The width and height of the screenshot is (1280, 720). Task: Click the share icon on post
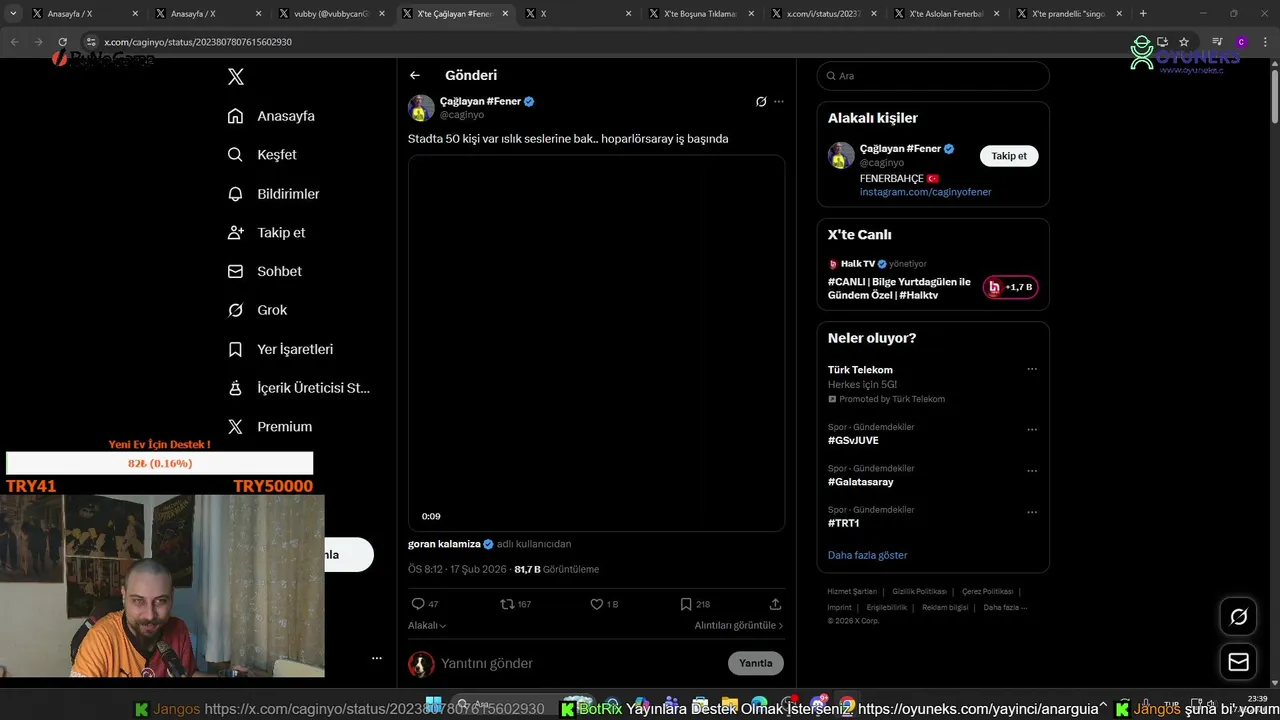tap(775, 604)
